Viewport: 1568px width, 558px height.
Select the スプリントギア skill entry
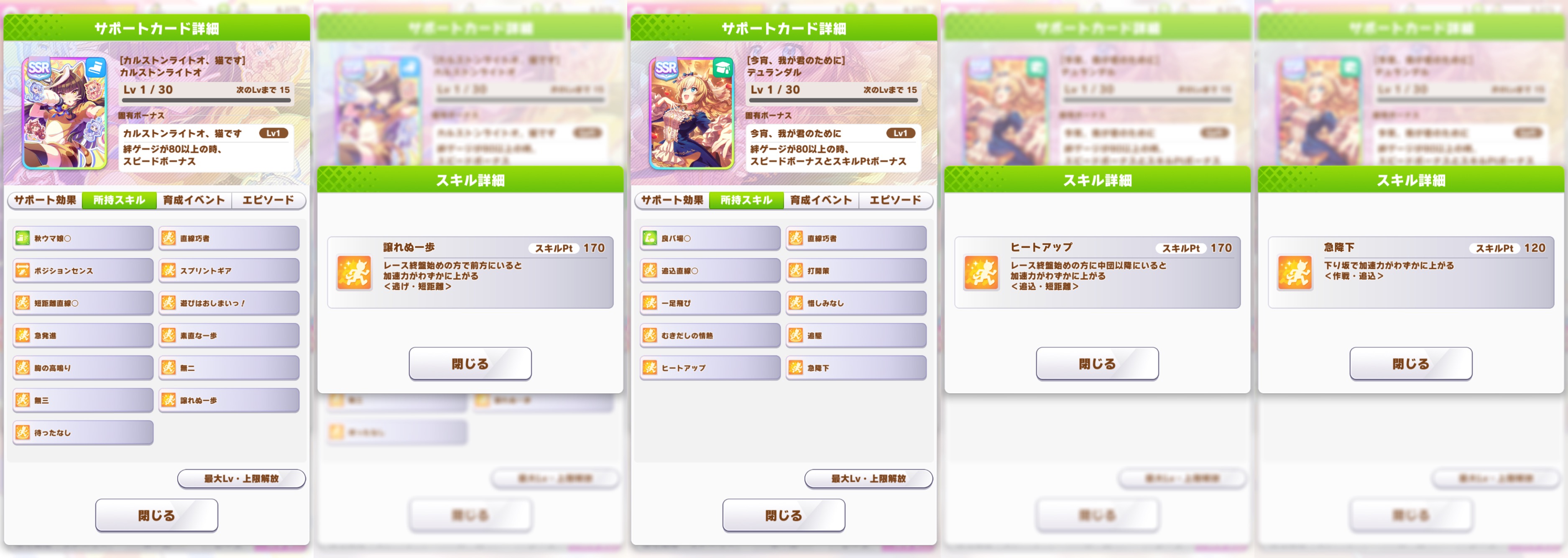click(x=229, y=271)
